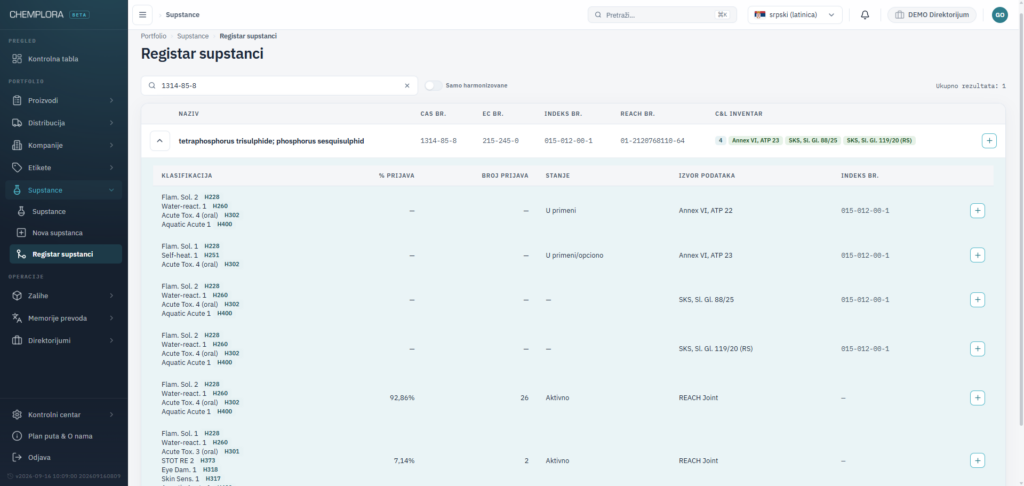Click the CAS number 1314-85-8 cell
This screenshot has width=1024, height=486.
pos(438,140)
